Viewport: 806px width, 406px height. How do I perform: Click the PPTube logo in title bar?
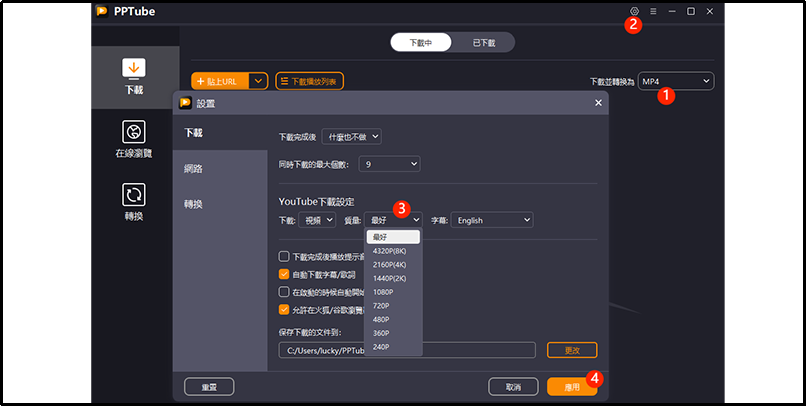(102, 11)
